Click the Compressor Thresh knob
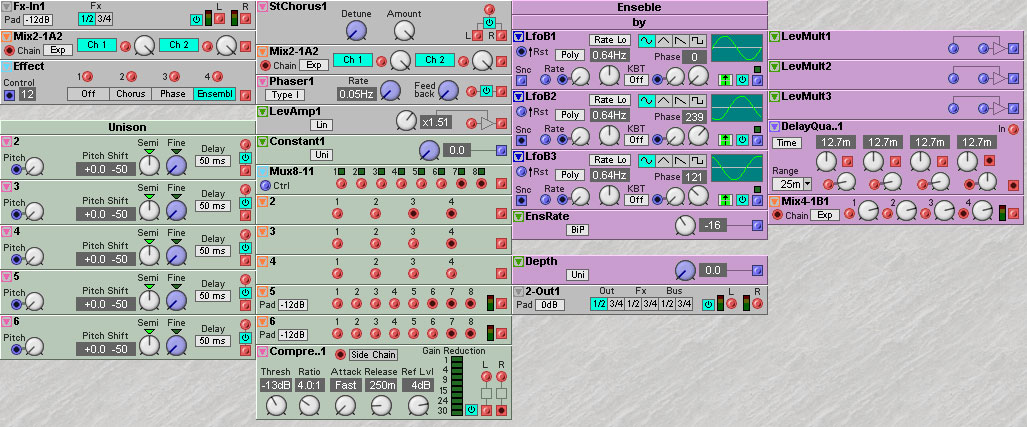Screen dimensions: 1027x427 [x=275, y=404]
